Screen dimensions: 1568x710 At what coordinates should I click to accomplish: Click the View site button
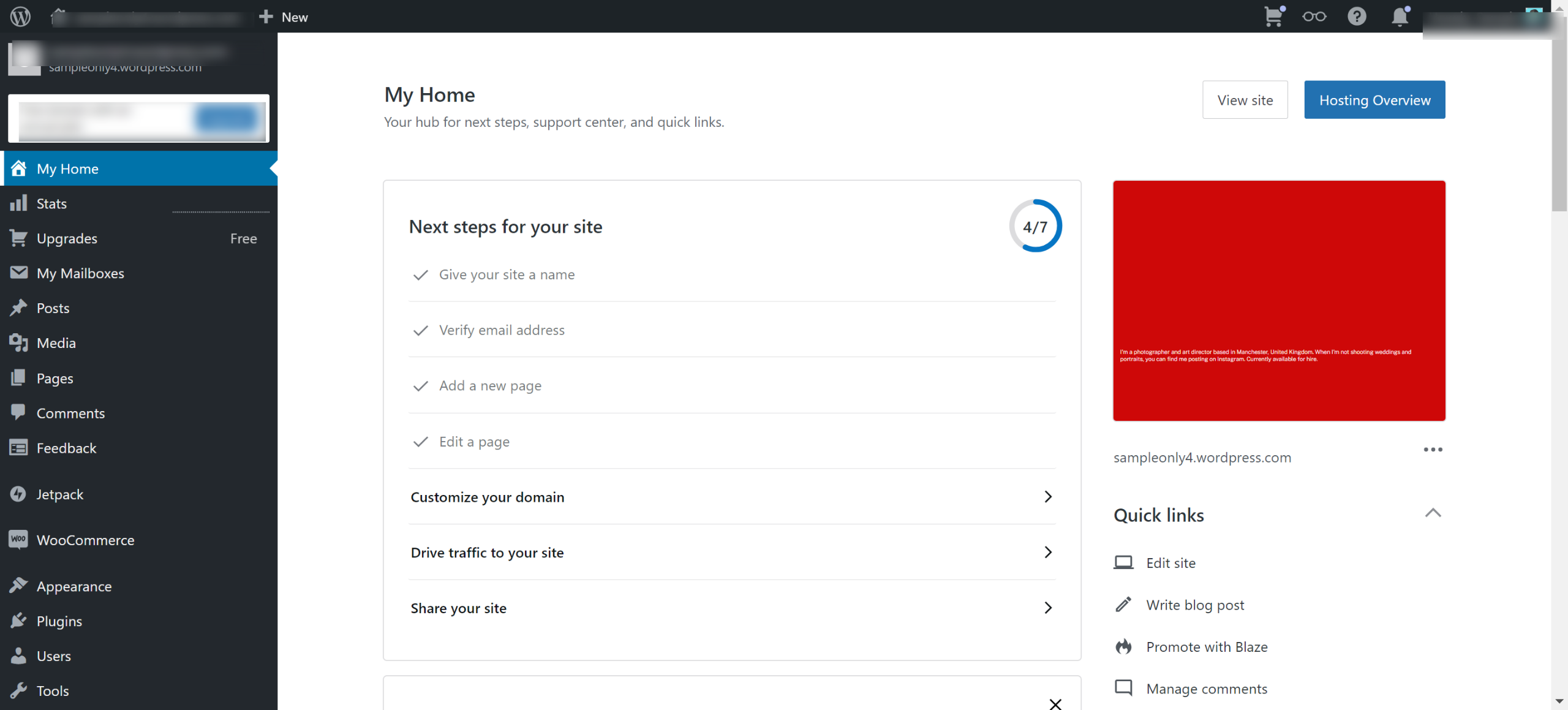[x=1245, y=100]
